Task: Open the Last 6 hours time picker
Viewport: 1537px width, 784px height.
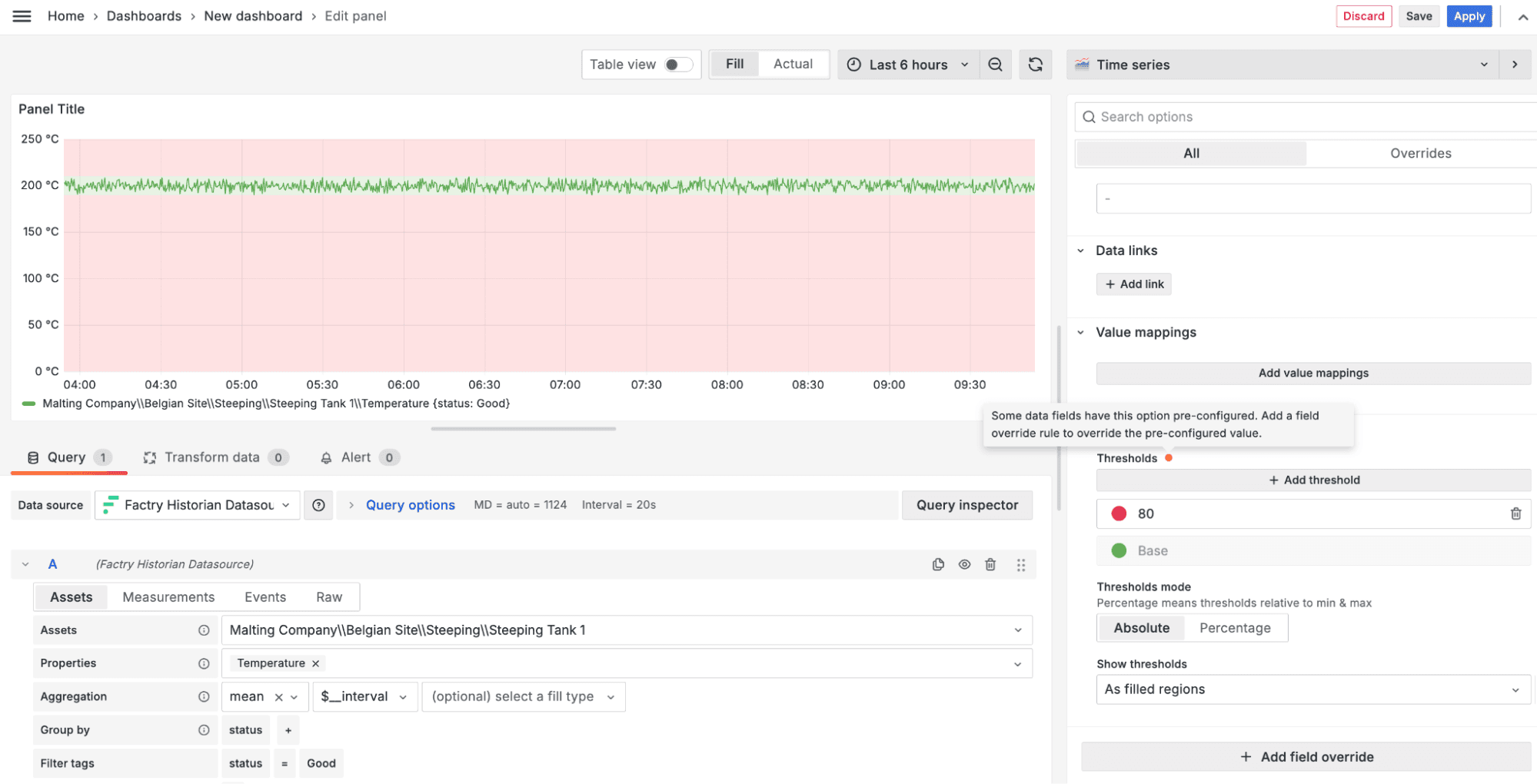Action: point(908,65)
